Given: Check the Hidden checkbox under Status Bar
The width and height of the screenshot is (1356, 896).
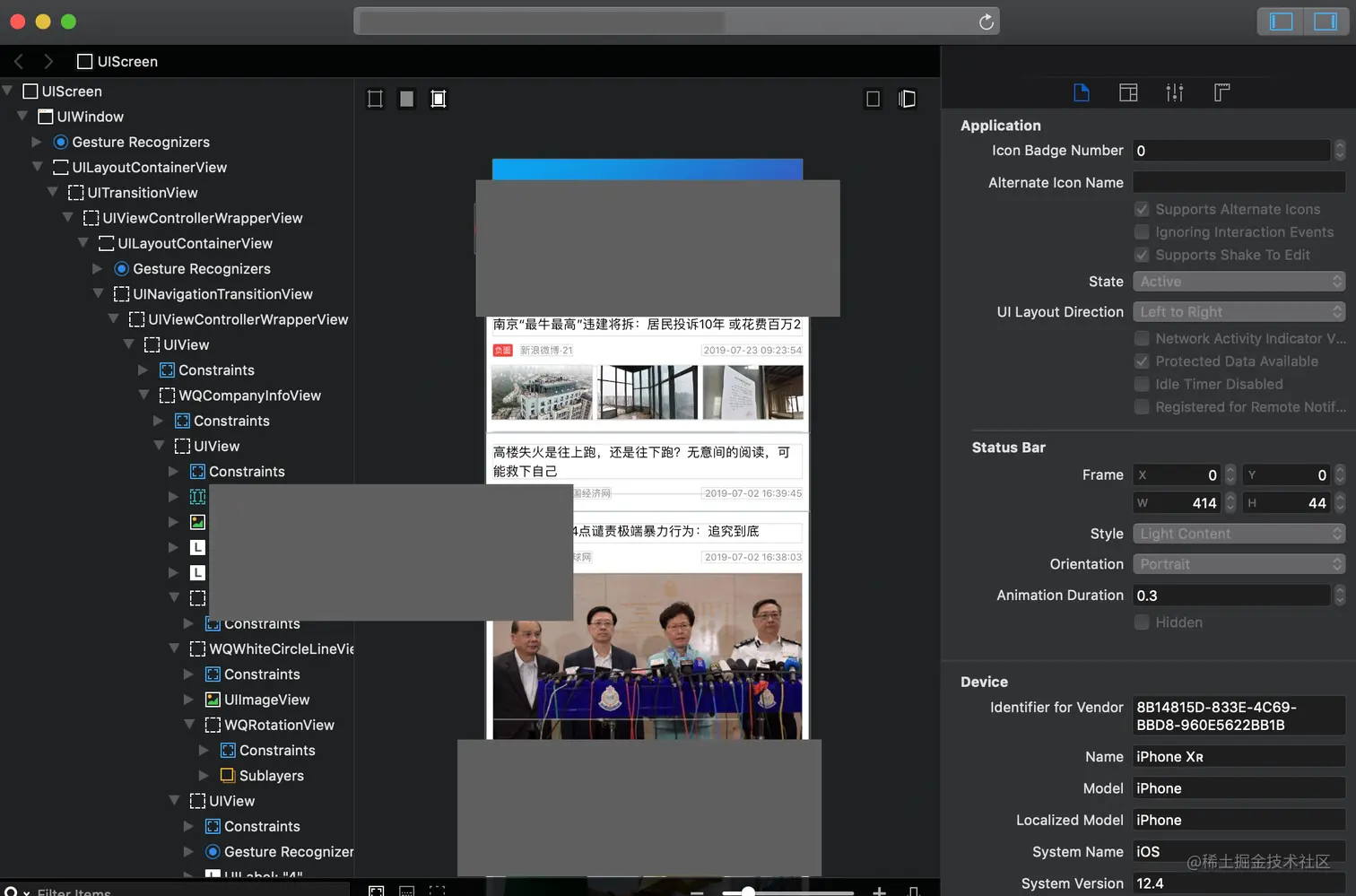Looking at the screenshot, I should tap(1142, 622).
